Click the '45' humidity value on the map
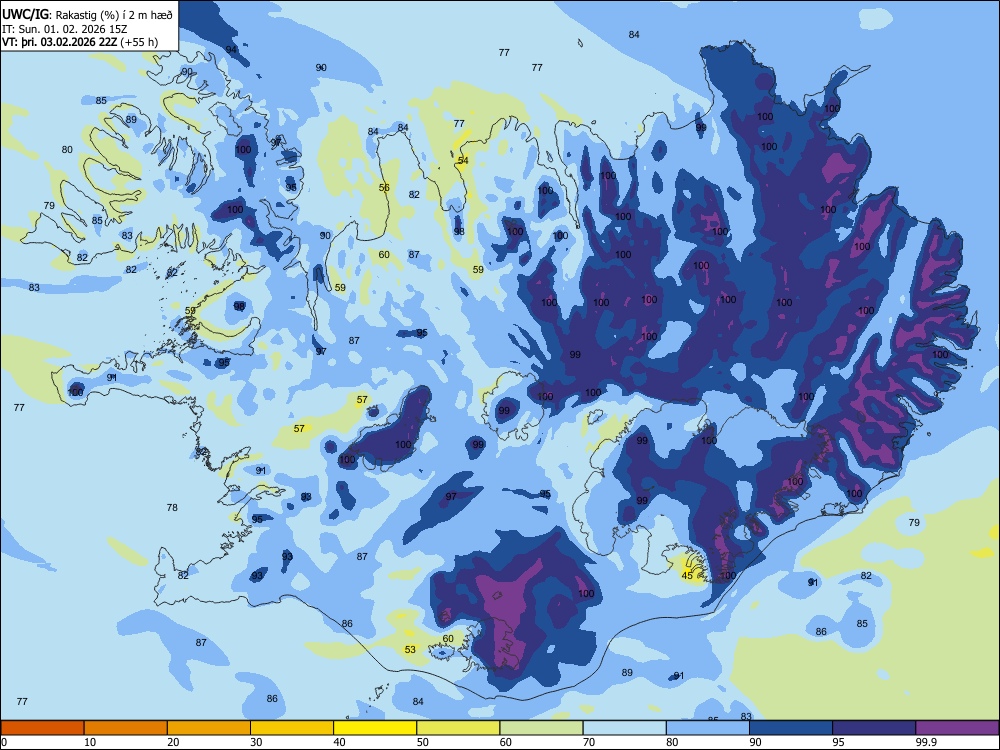This screenshot has height=750, width=1000. pos(687,575)
